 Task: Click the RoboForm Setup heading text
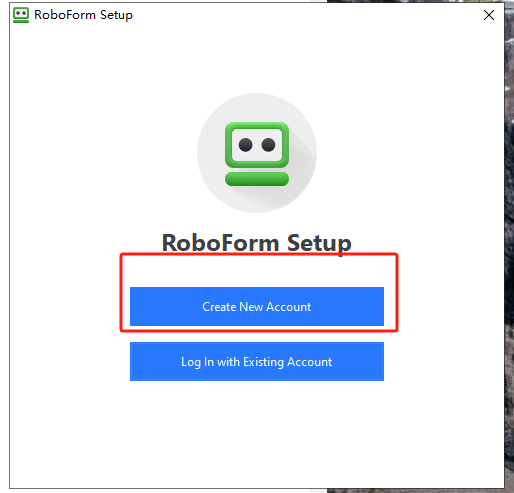(x=257, y=243)
